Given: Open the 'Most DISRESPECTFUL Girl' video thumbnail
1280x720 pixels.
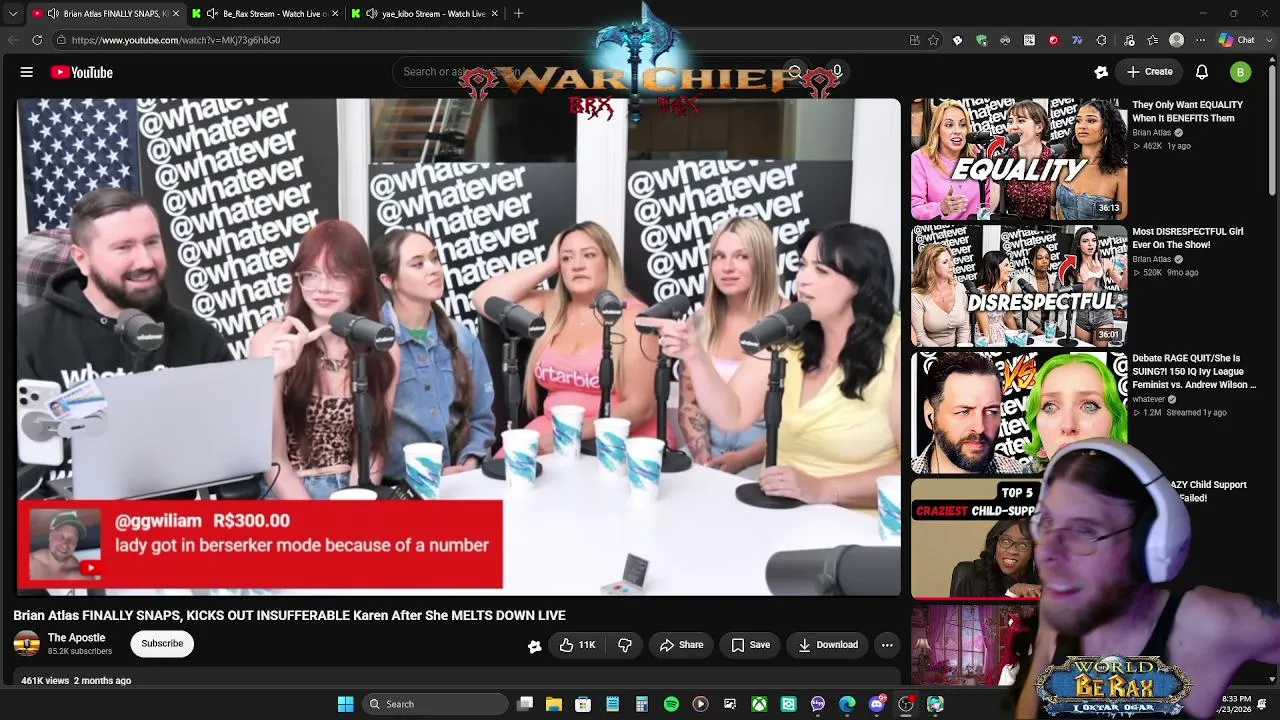Looking at the screenshot, I should (x=1019, y=286).
